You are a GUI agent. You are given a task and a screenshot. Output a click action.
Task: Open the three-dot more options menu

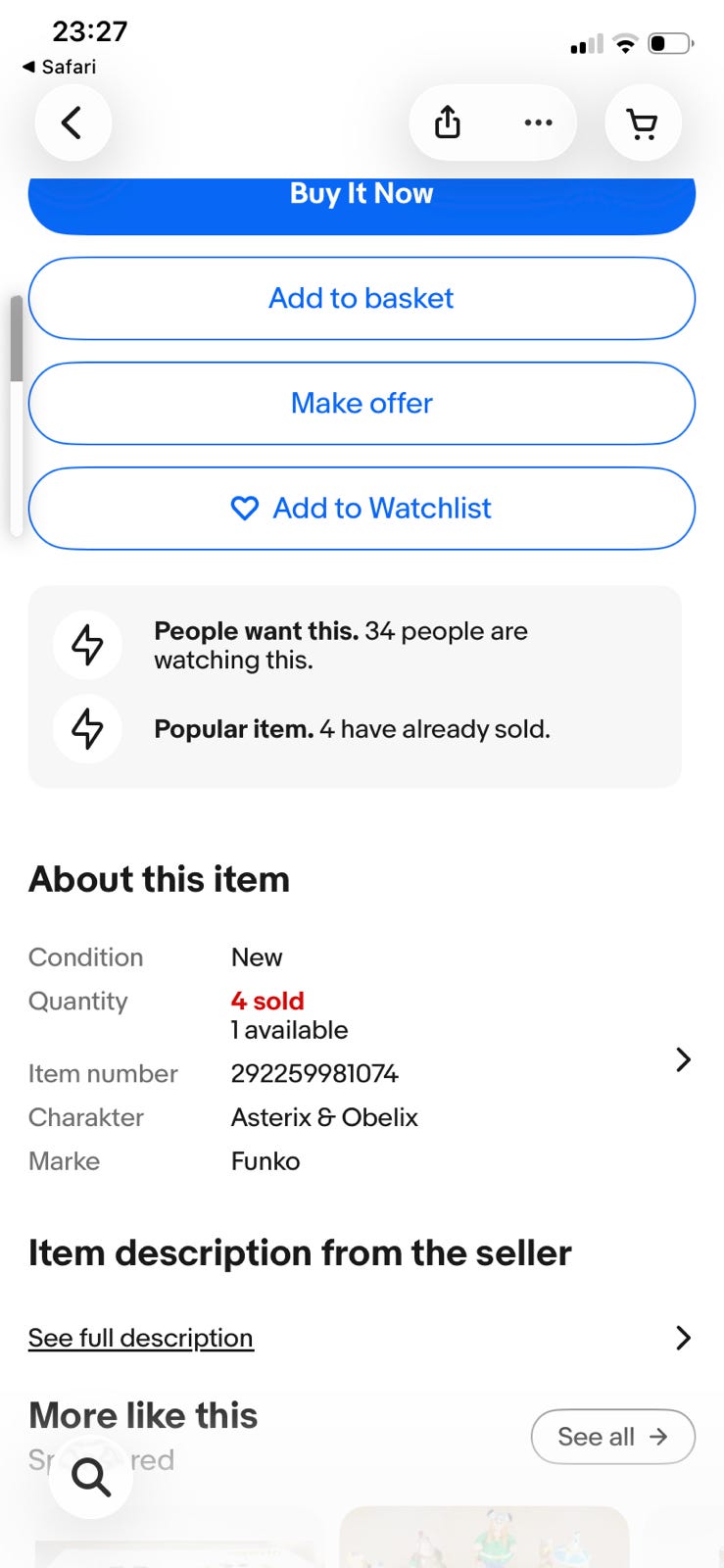(538, 123)
